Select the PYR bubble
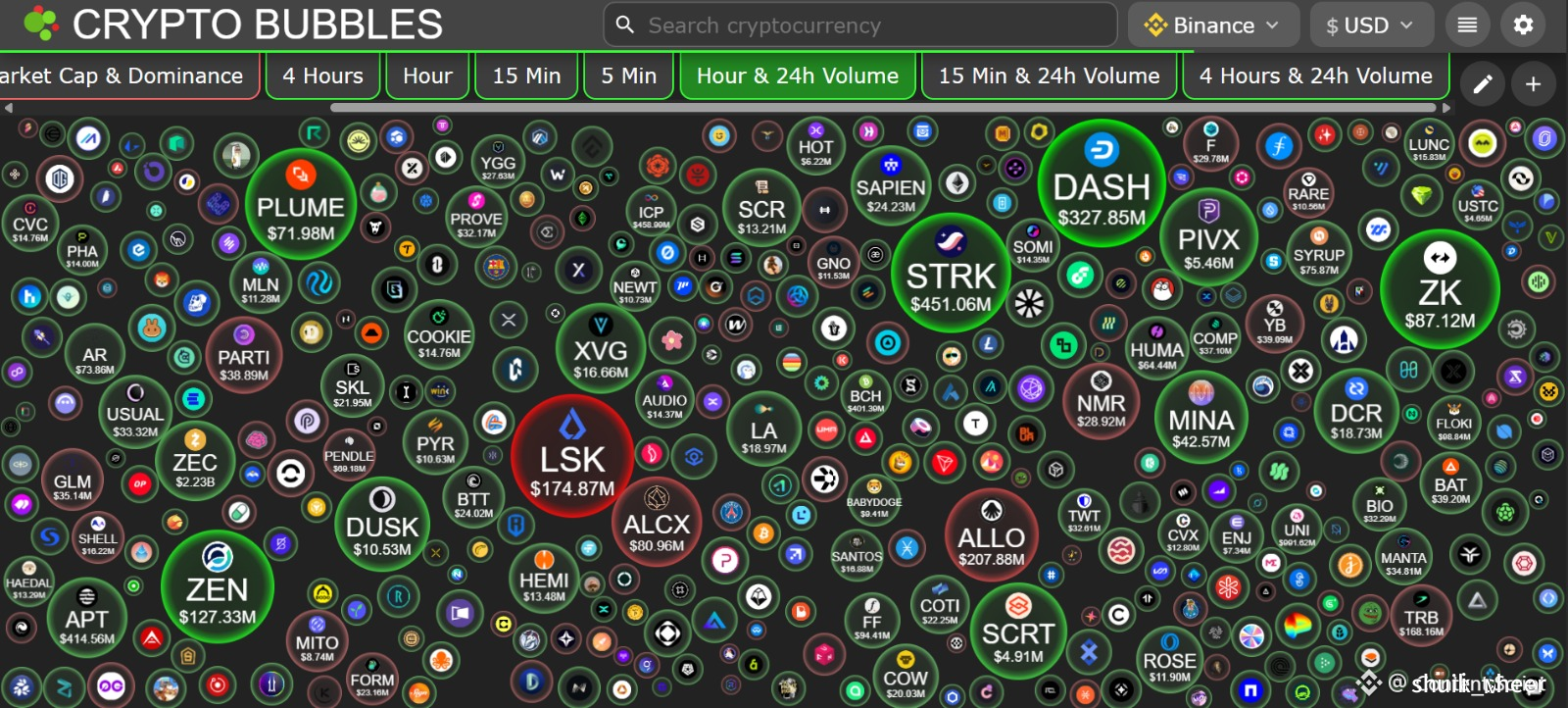1568x708 pixels. click(x=435, y=443)
